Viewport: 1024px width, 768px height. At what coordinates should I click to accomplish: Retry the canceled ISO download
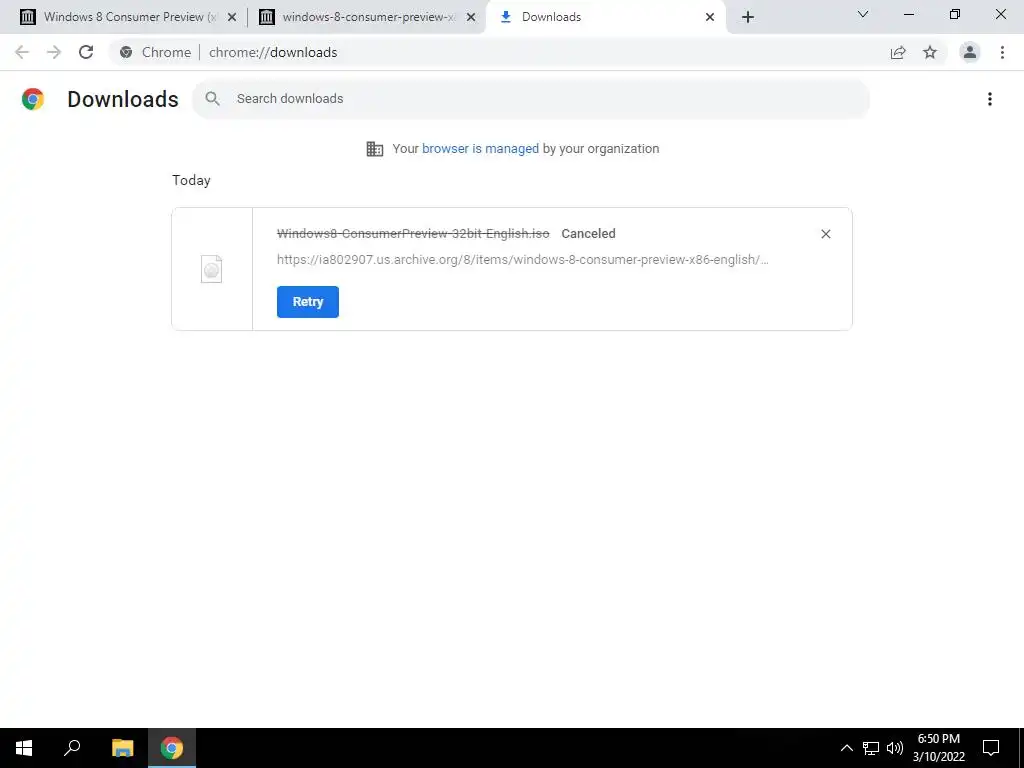click(x=308, y=302)
